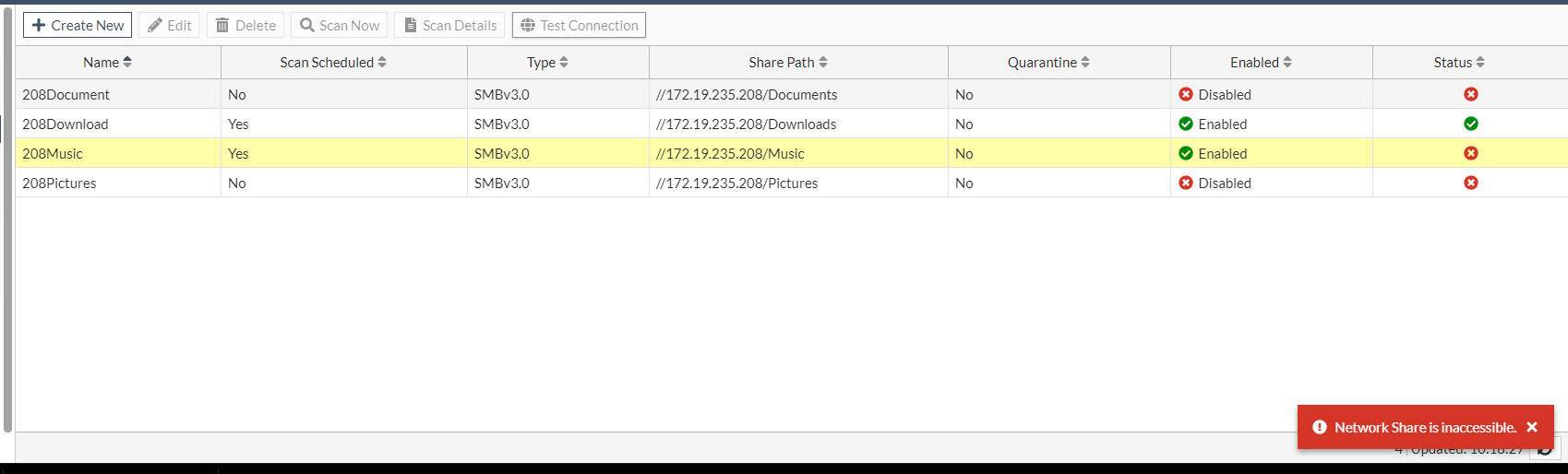The width and height of the screenshot is (1568, 474).
Task: Click the Enabled indicator for 208Download
Action: [x=1213, y=124]
